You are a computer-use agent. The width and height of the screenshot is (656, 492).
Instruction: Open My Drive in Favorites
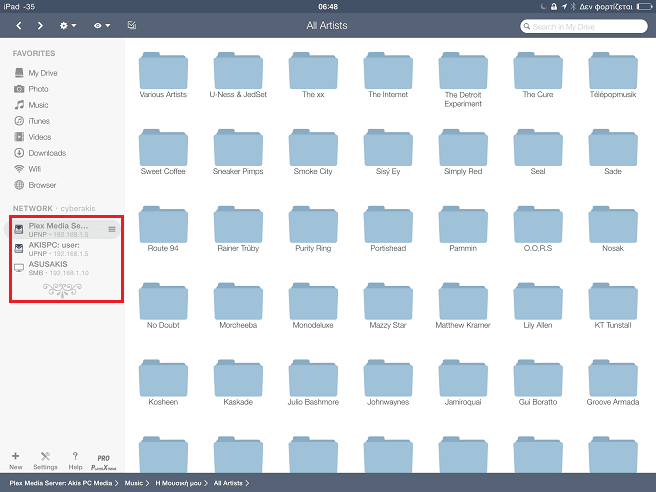(x=42, y=73)
